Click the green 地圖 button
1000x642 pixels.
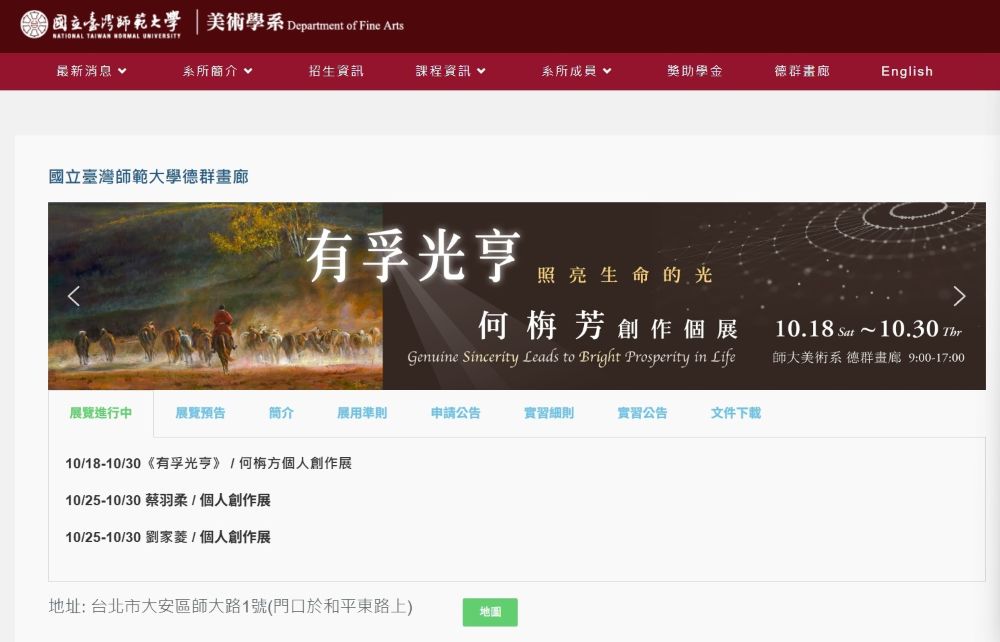[490, 612]
